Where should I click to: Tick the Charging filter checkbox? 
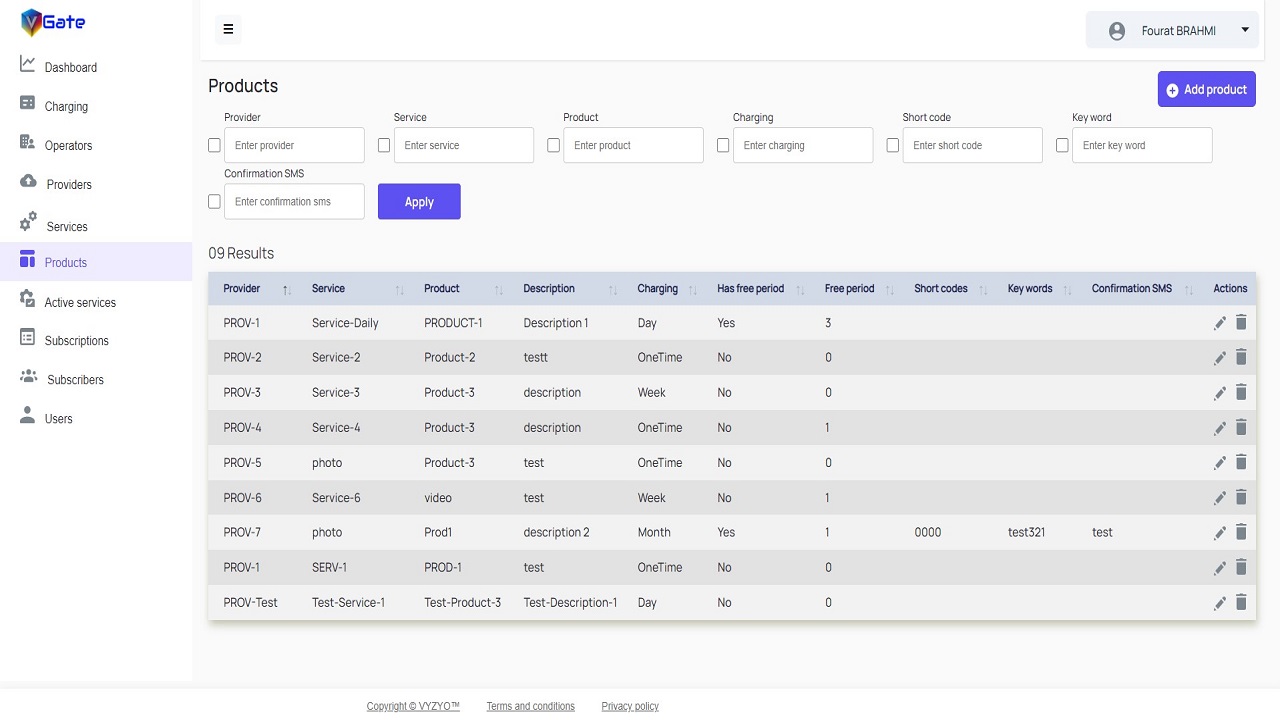click(723, 145)
